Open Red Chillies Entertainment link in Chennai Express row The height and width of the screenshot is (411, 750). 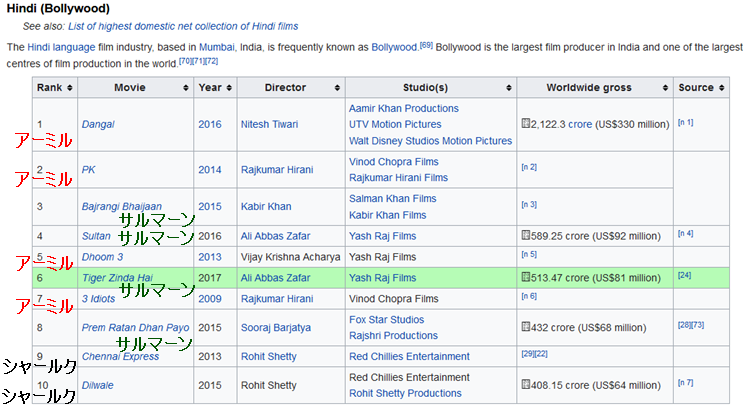(409, 356)
